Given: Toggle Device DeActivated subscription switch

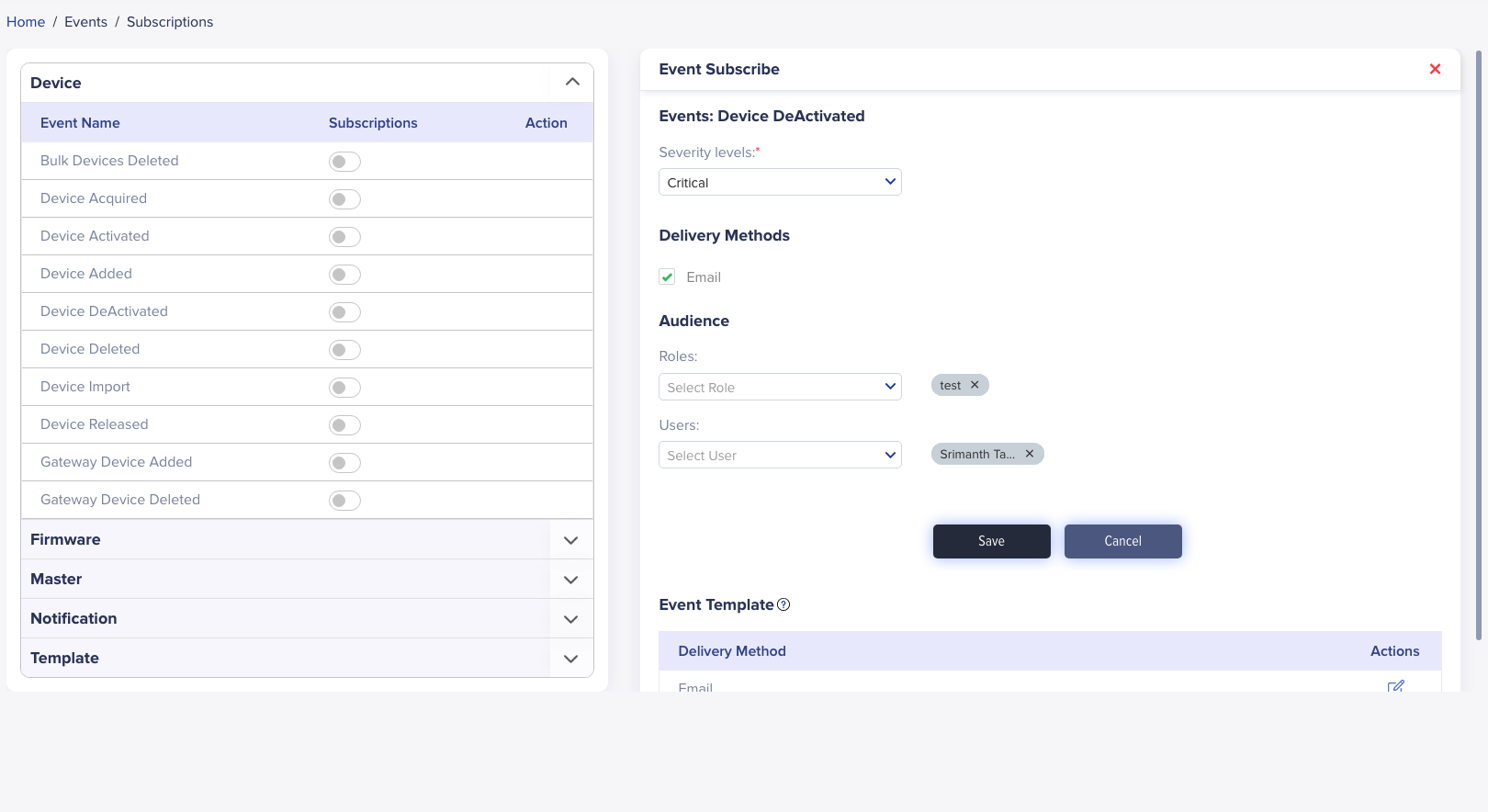Looking at the screenshot, I should coord(344,312).
